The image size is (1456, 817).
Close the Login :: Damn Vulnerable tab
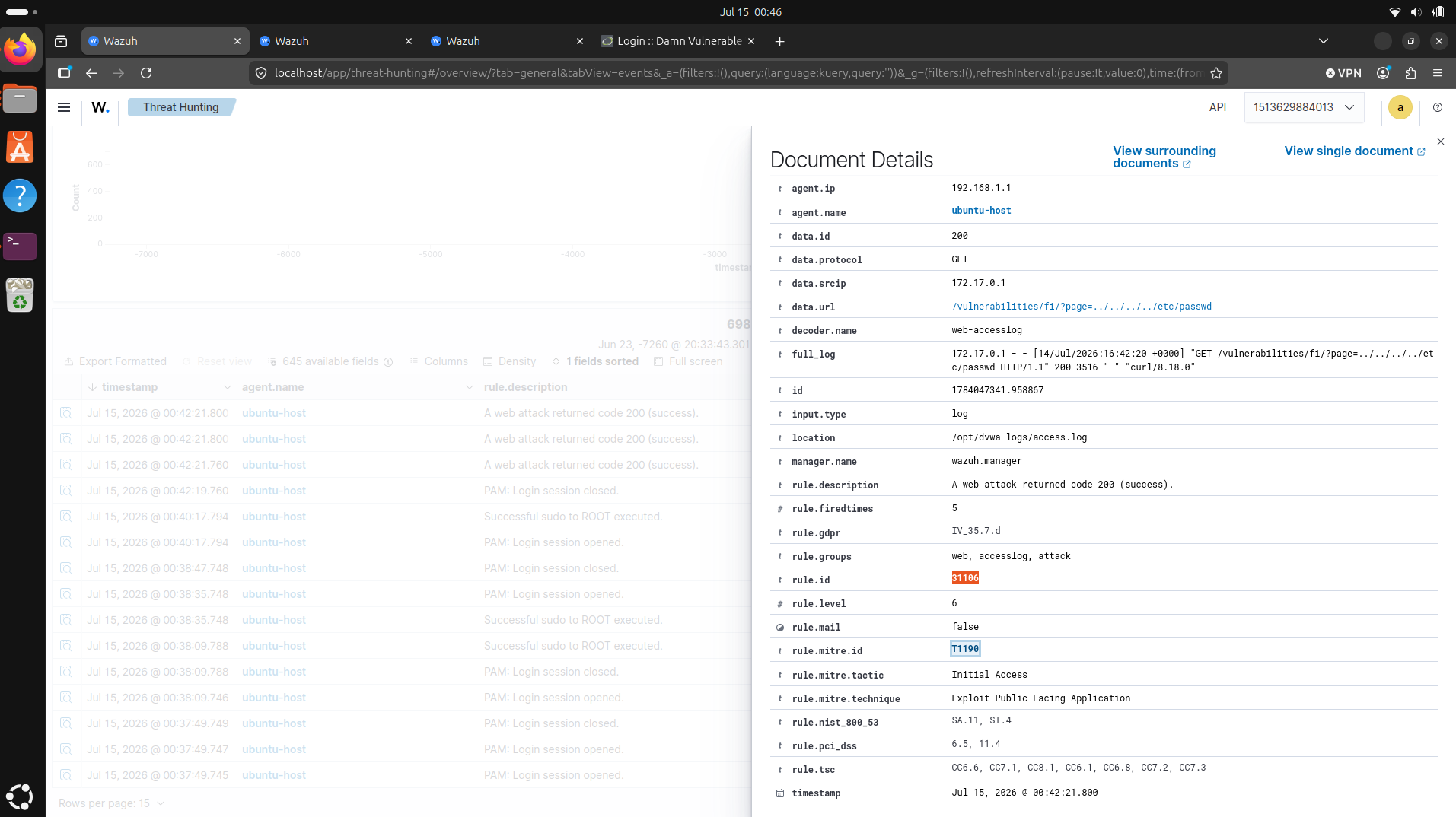tap(751, 41)
